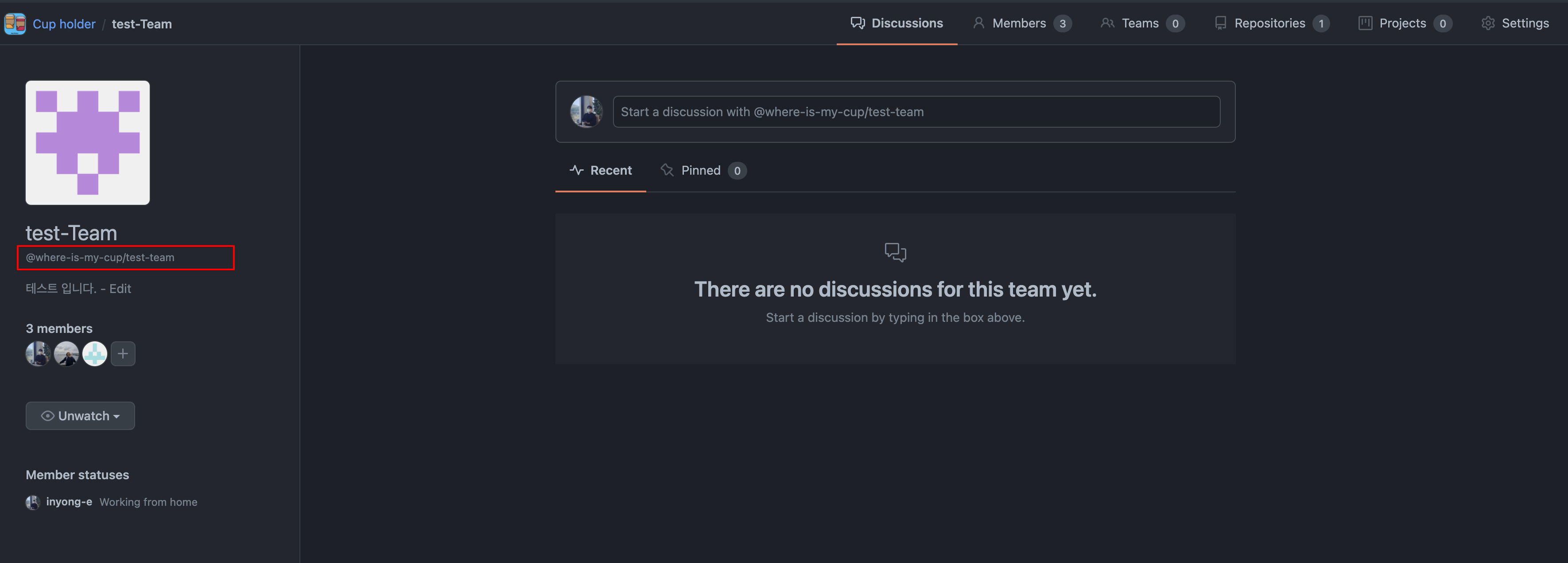Open the Unwatch dropdown

click(x=80, y=415)
